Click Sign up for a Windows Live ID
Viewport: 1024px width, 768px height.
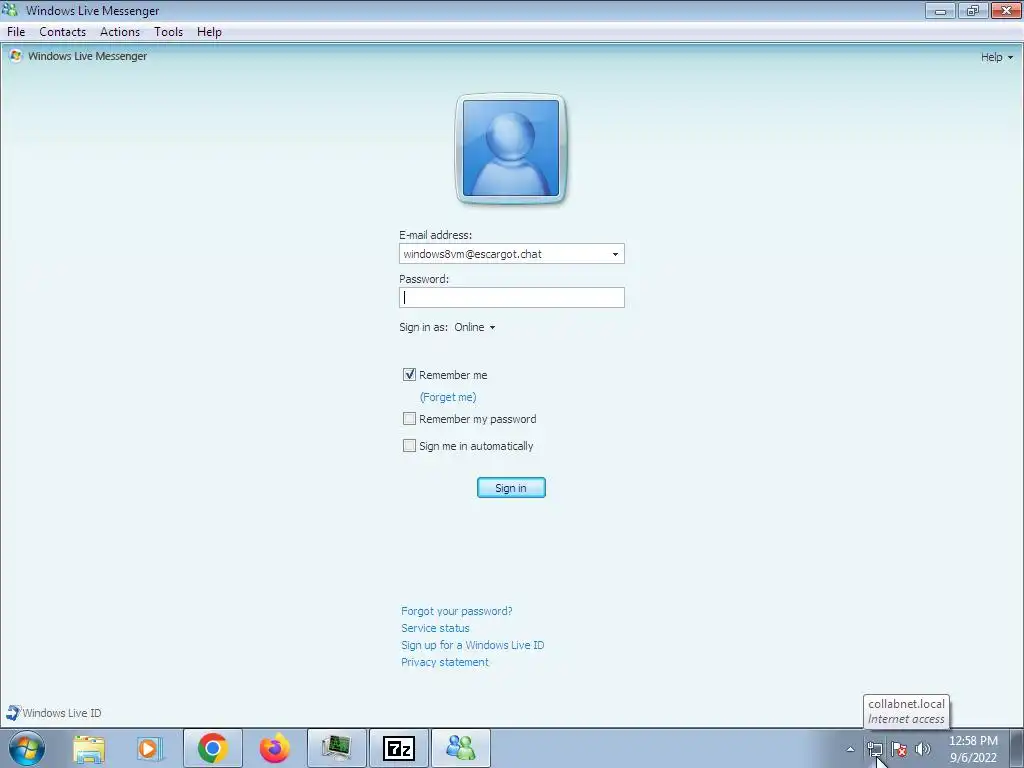(x=472, y=645)
